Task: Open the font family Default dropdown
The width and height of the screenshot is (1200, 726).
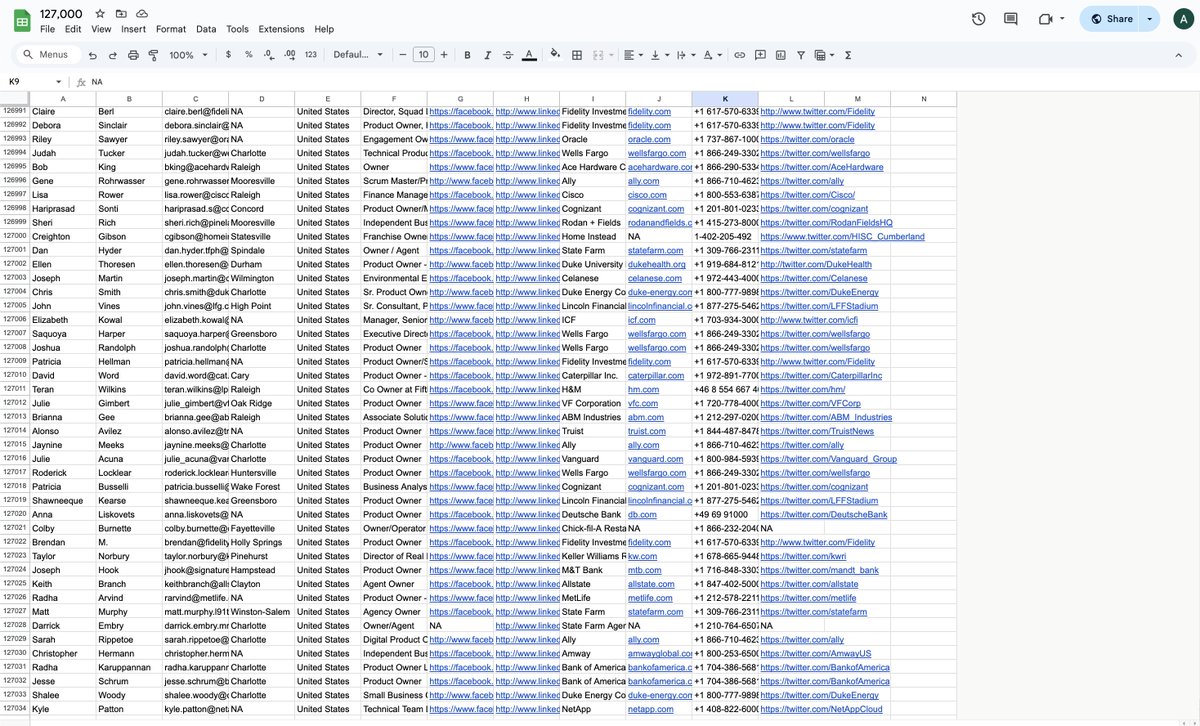Action: coord(358,55)
